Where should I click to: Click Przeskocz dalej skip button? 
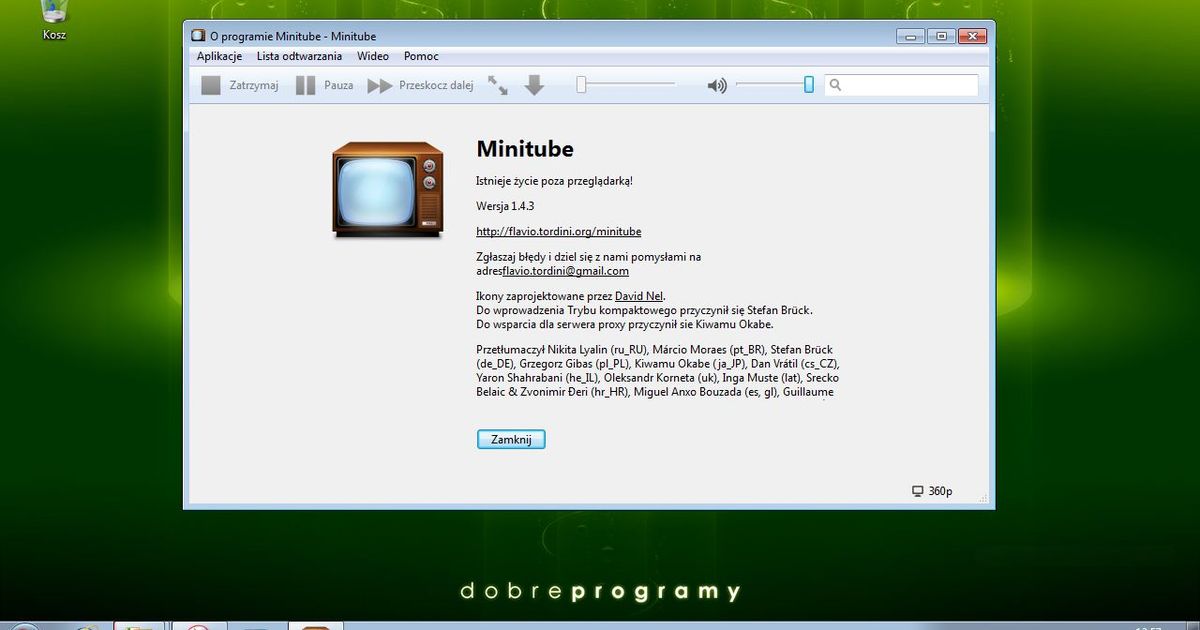click(x=421, y=86)
